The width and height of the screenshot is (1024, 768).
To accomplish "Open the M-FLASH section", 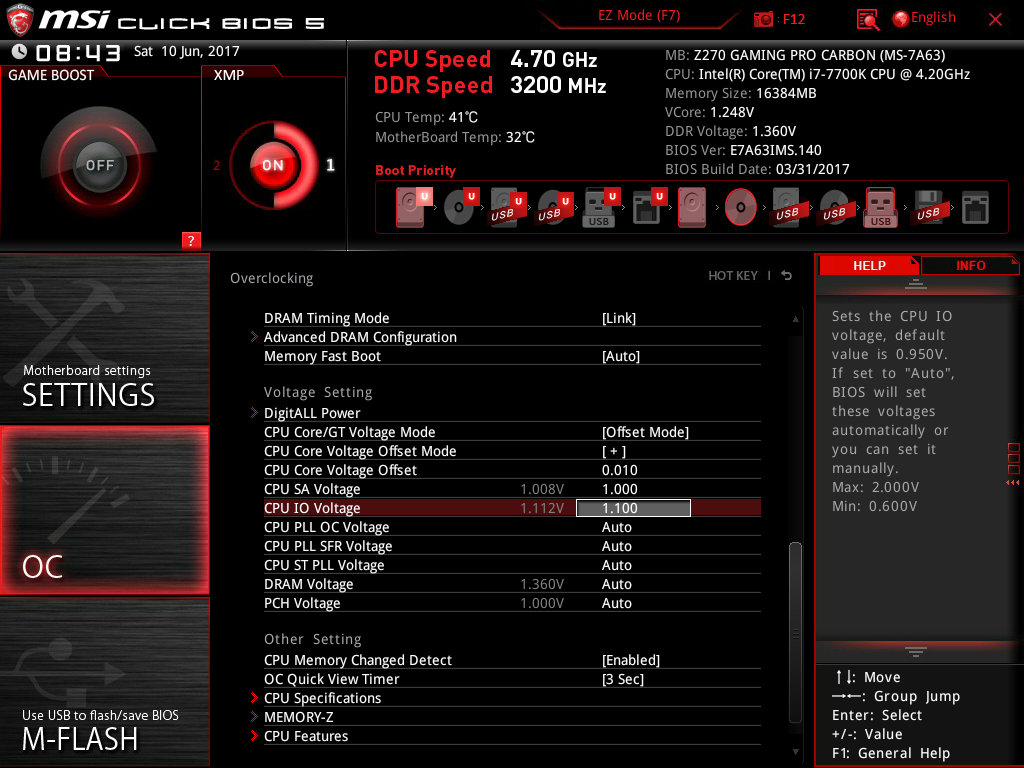I will pos(104,682).
